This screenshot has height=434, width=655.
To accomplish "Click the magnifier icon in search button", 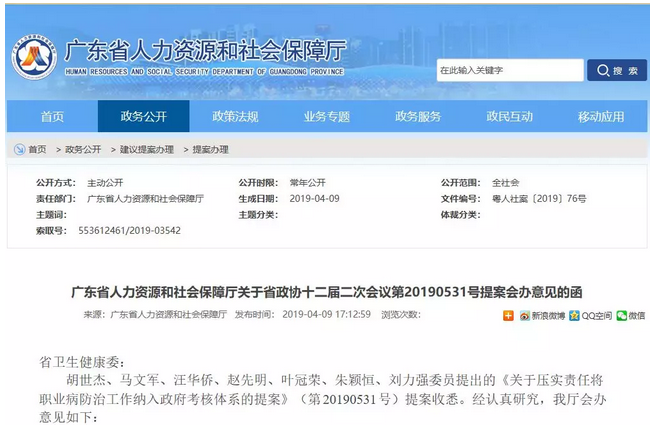I will [603, 70].
